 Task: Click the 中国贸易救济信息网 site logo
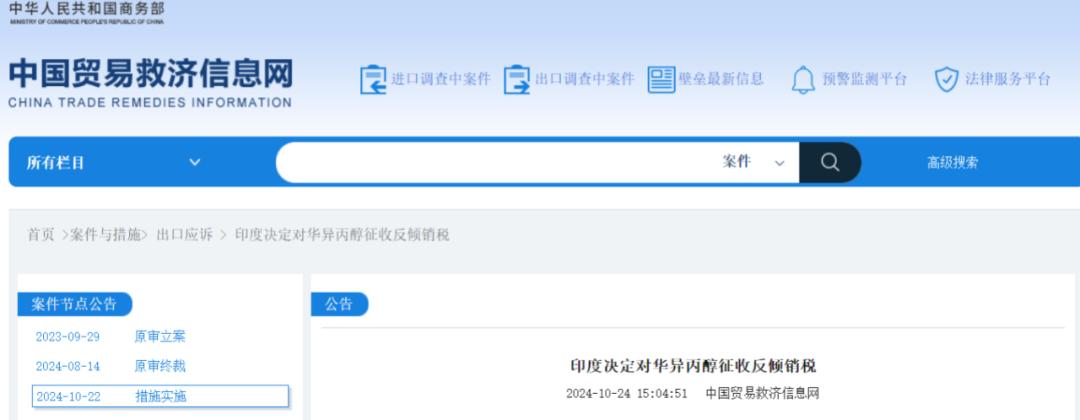pos(150,83)
